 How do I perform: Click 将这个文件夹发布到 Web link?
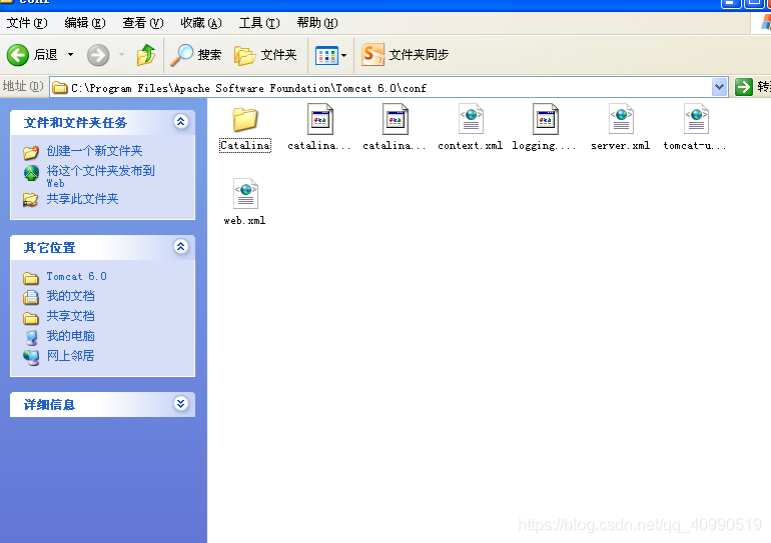(101, 176)
